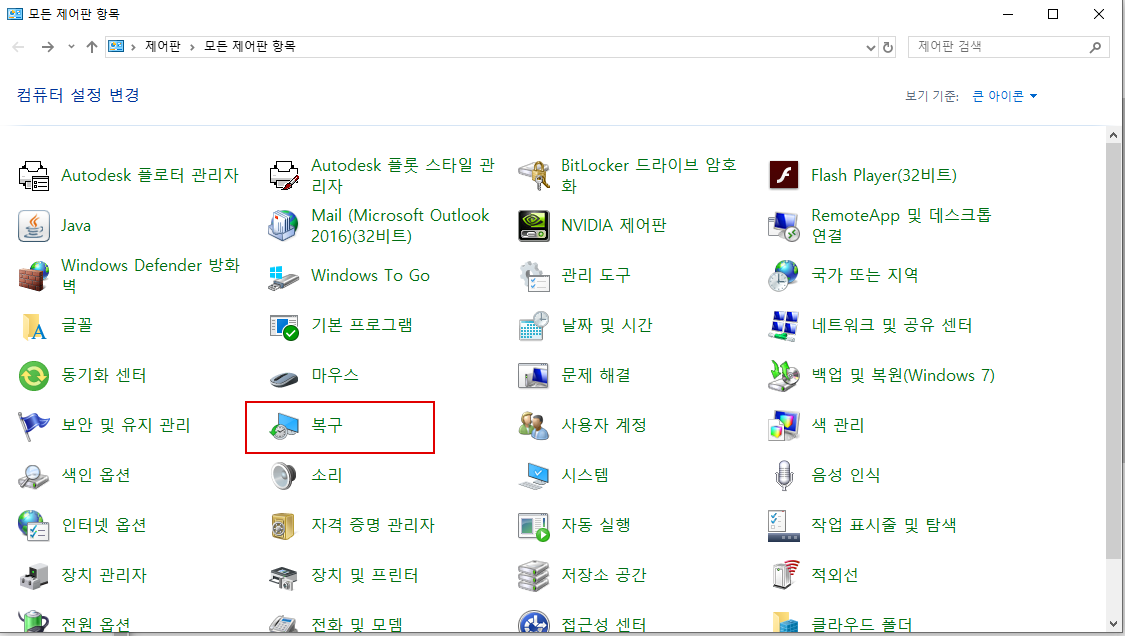Go up one level with up arrow

pos(92,47)
